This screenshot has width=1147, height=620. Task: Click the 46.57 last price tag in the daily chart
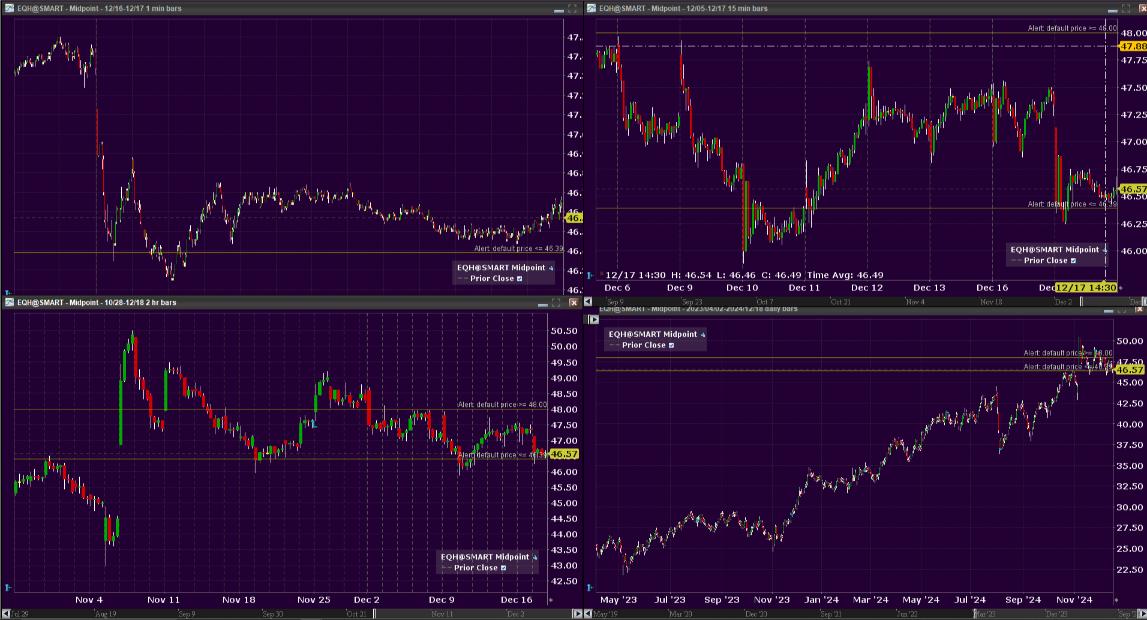[1131, 370]
